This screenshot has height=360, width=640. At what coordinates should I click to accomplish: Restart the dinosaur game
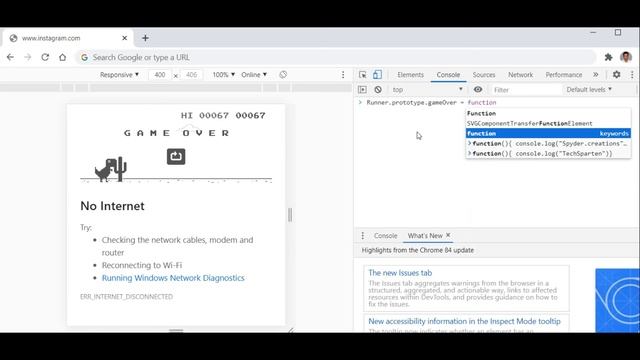click(x=176, y=156)
